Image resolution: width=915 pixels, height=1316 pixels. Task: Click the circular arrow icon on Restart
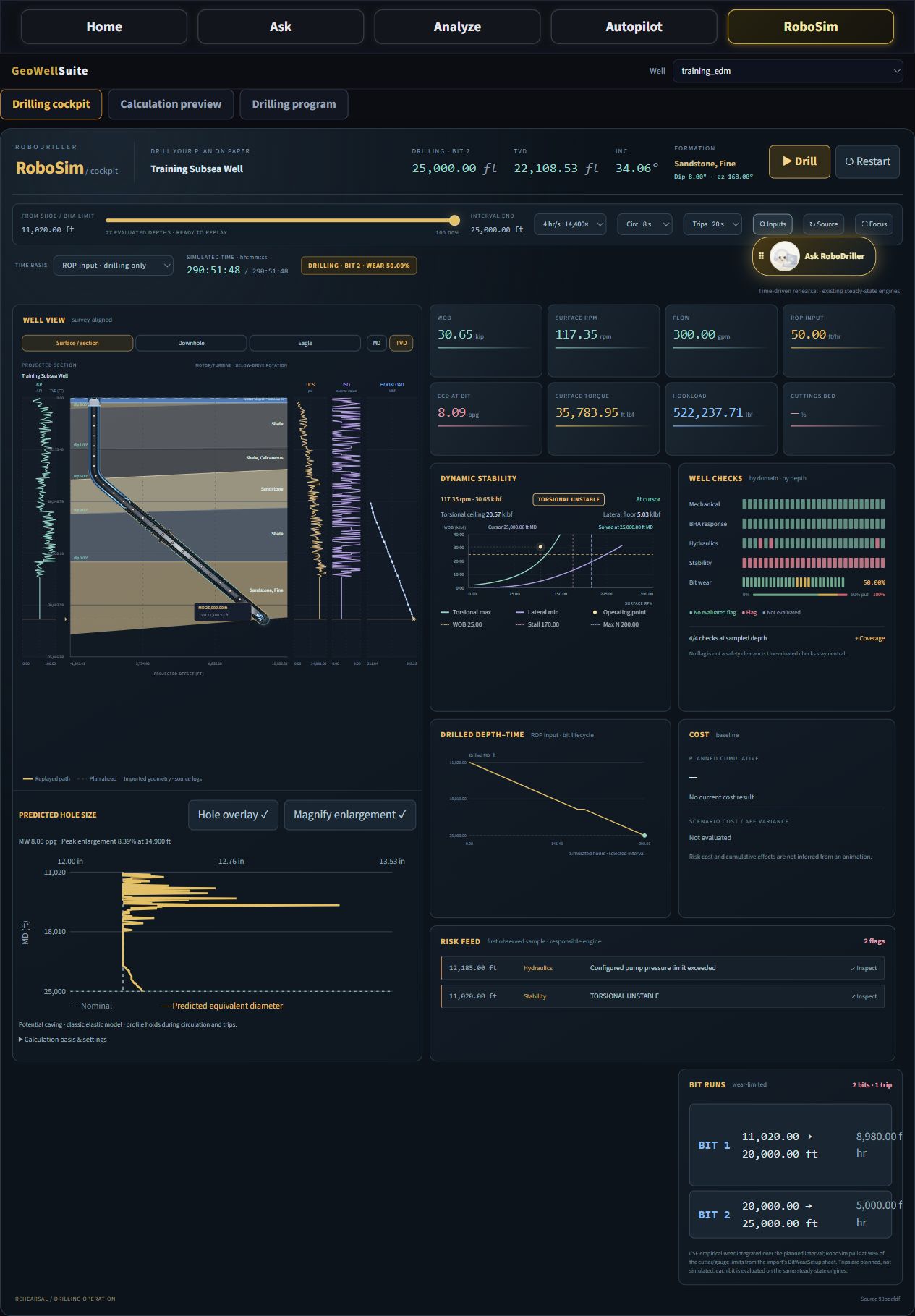(849, 161)
